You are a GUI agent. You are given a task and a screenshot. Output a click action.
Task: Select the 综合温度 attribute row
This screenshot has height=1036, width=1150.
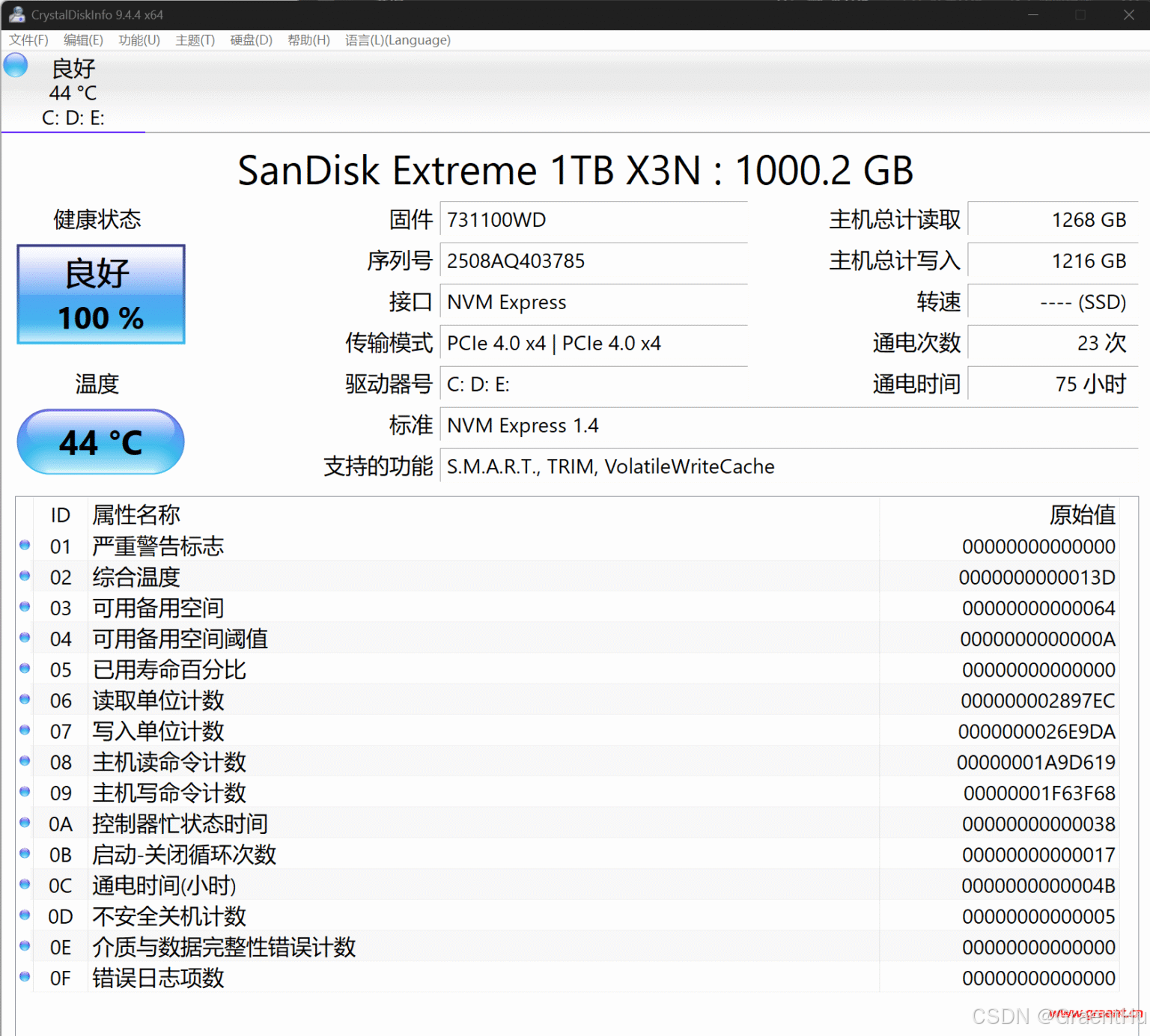(569, 577)
